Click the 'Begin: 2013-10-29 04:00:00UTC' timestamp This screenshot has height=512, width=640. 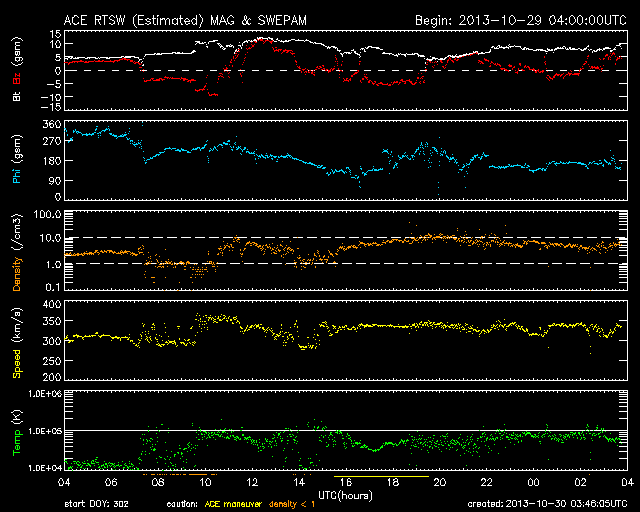pyautogui.click(x=521, y=20)
